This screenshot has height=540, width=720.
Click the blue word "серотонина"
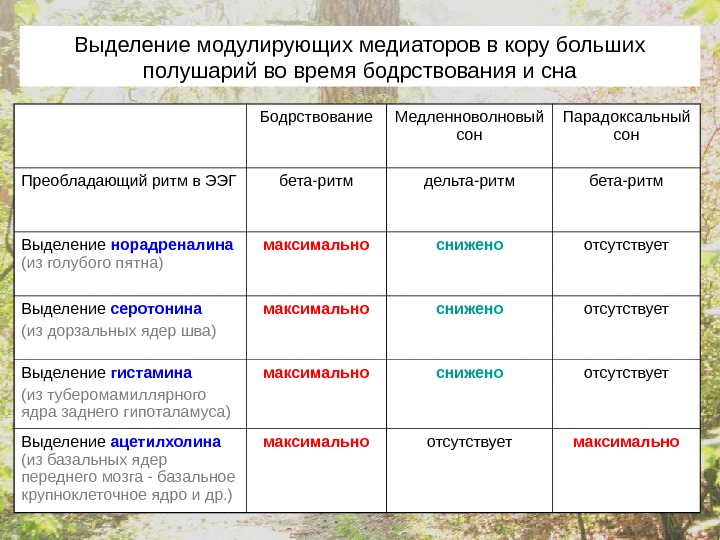pyautogui.click(x=156, y=309)
